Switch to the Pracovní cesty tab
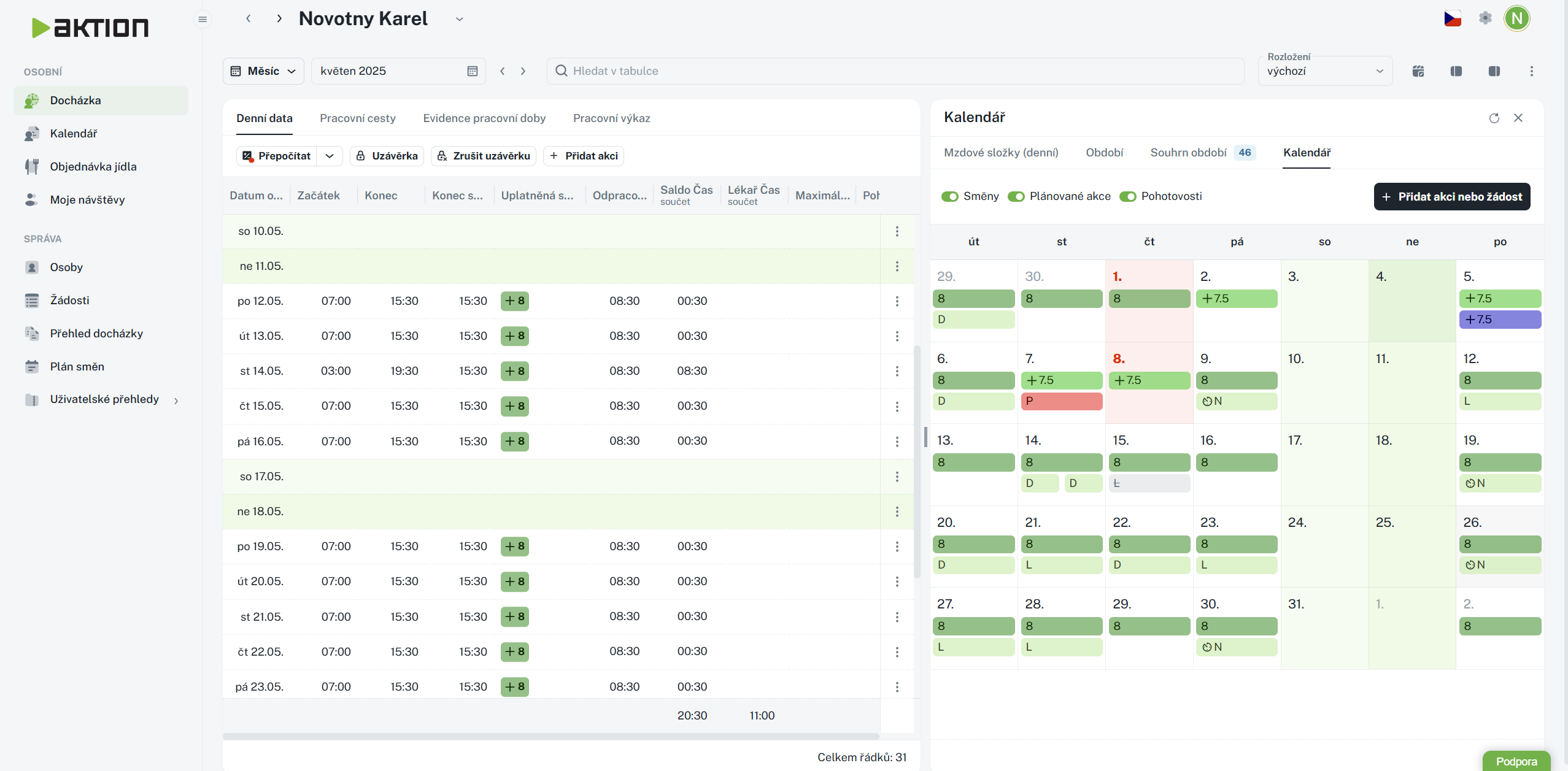The height and width of the screenshot is (771, 1568). point(357,118)
